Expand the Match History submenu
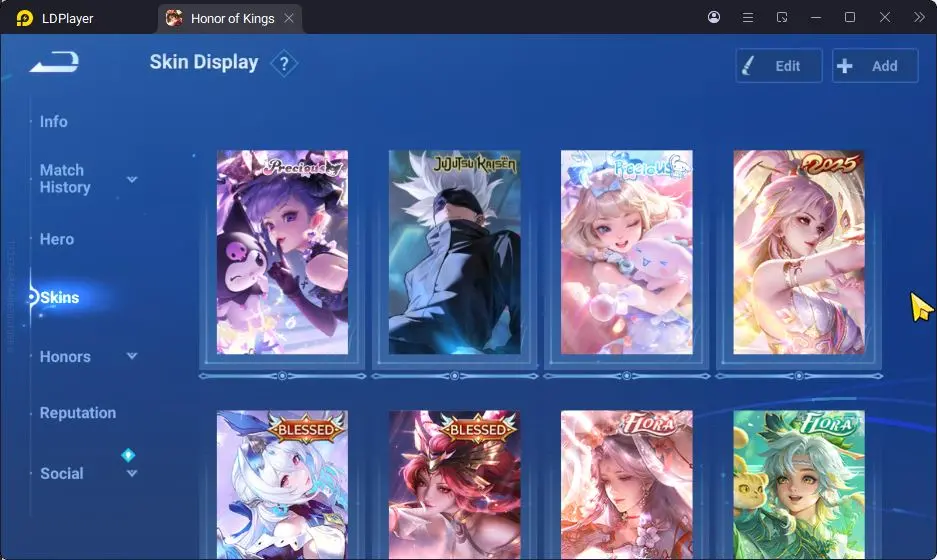Viewport: 937px width, 560px height. tap(132, 179)
